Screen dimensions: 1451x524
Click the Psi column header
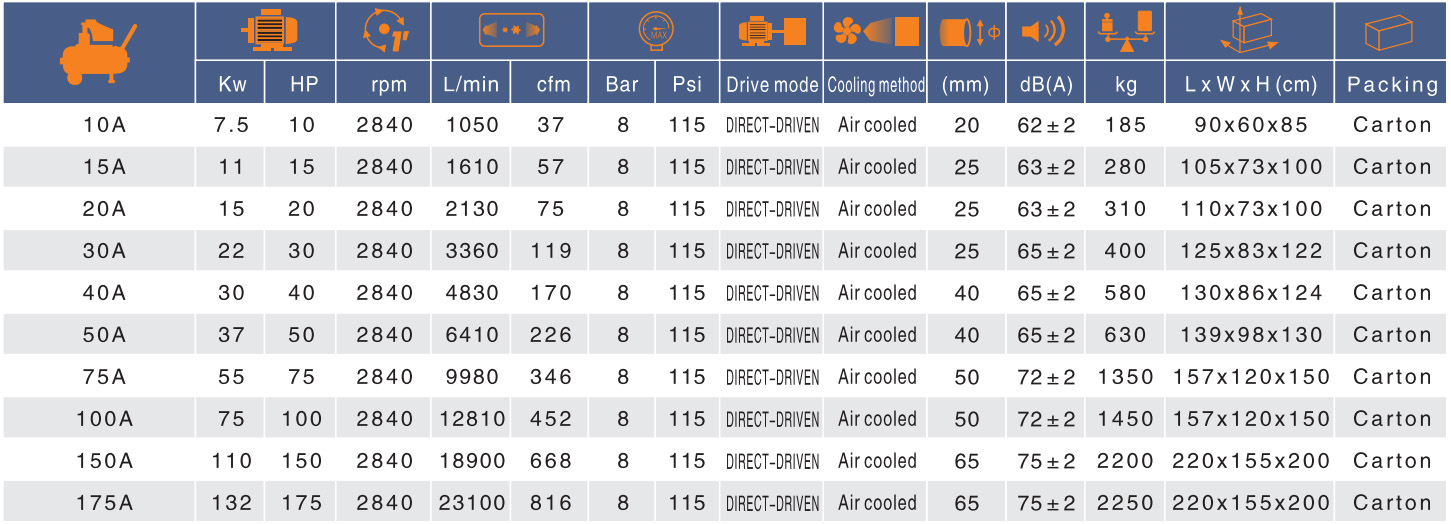tap(687, 85)
